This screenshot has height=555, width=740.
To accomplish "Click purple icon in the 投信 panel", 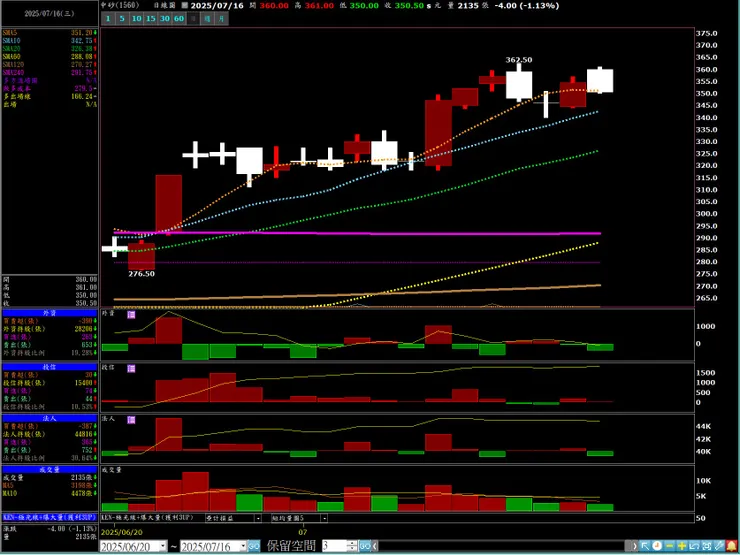I will 131,368.
